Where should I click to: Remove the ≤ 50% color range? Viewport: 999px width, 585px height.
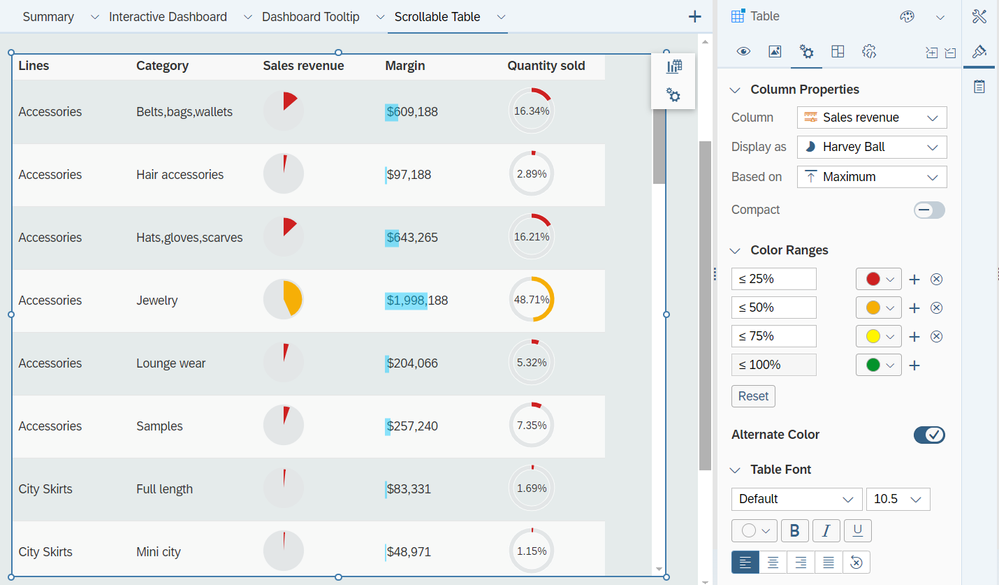point(936,308)
